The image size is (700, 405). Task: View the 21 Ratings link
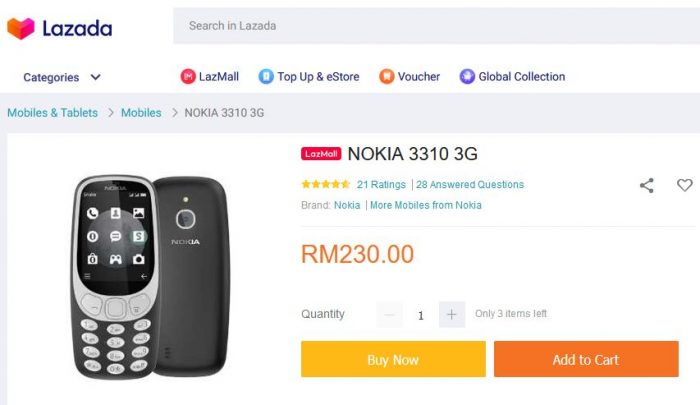tap(381, 185)
